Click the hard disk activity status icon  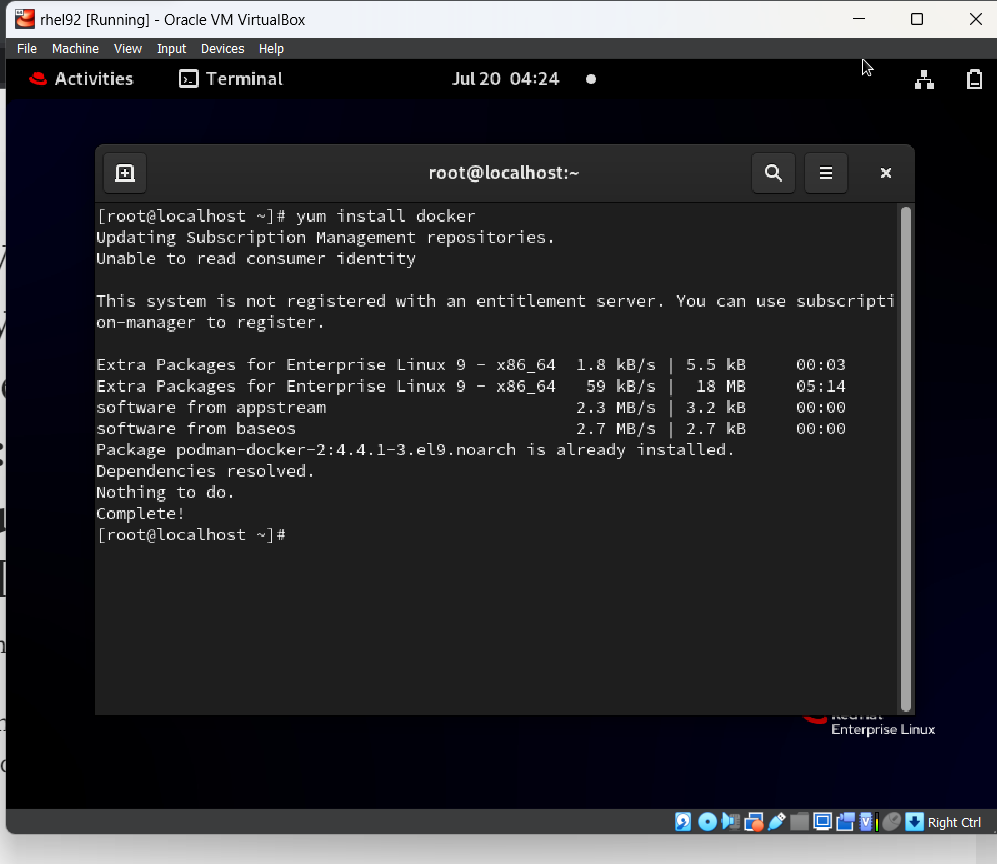[x=683, y=821]
